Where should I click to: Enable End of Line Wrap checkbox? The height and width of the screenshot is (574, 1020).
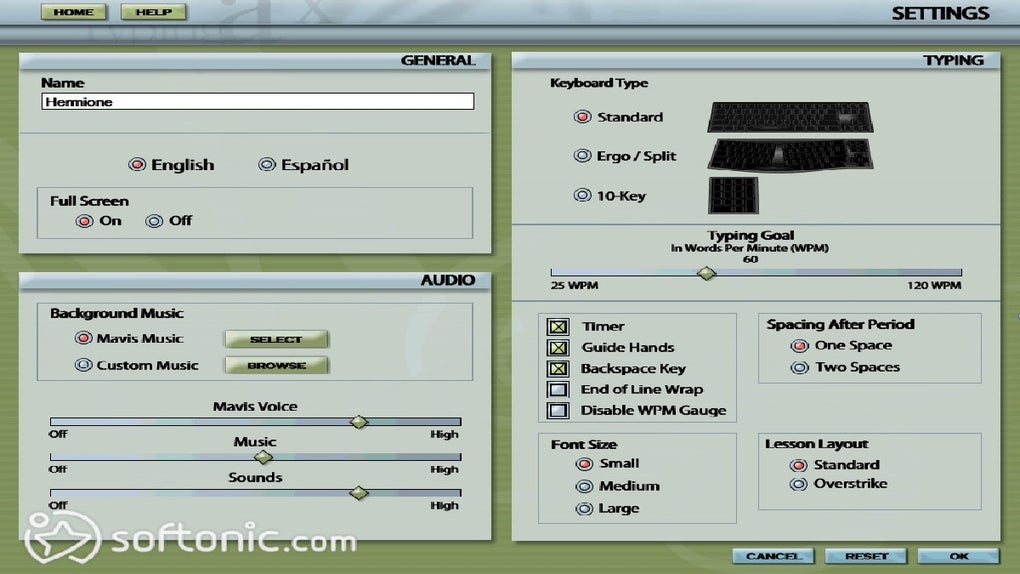(x=558, y=389)
